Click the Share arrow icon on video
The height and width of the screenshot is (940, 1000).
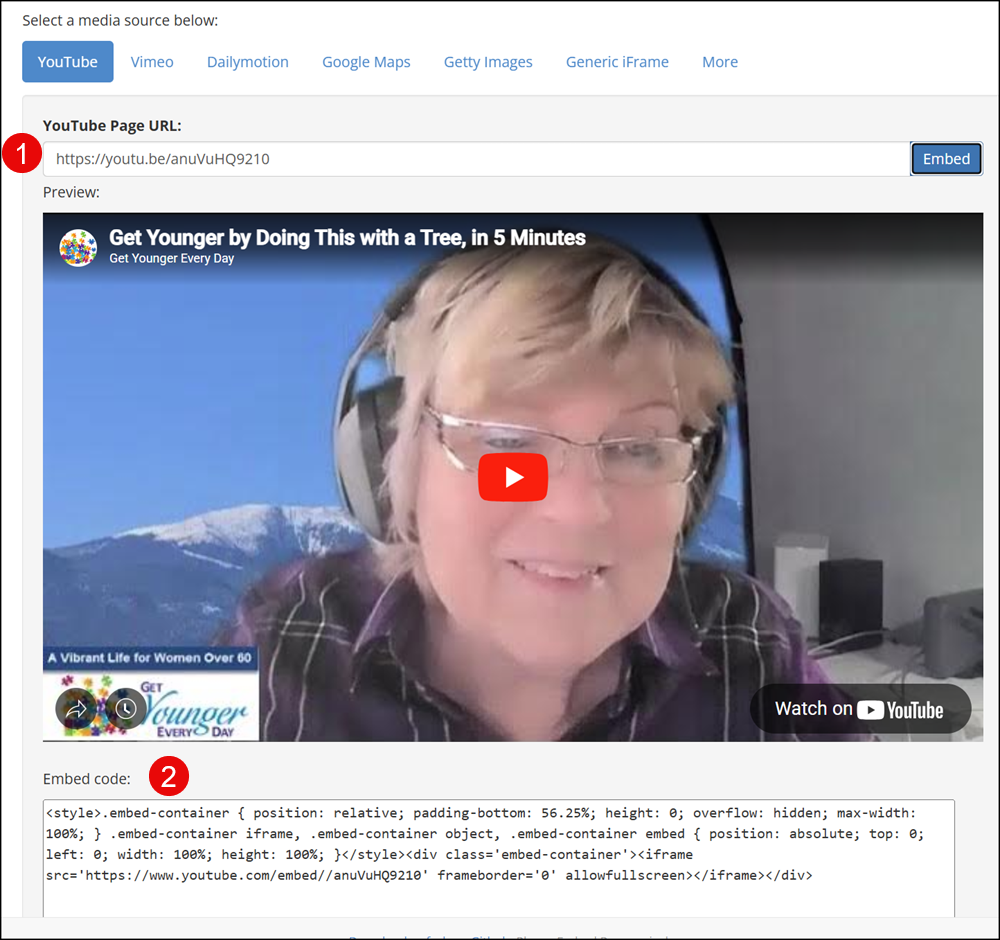[x=76, y=709]
